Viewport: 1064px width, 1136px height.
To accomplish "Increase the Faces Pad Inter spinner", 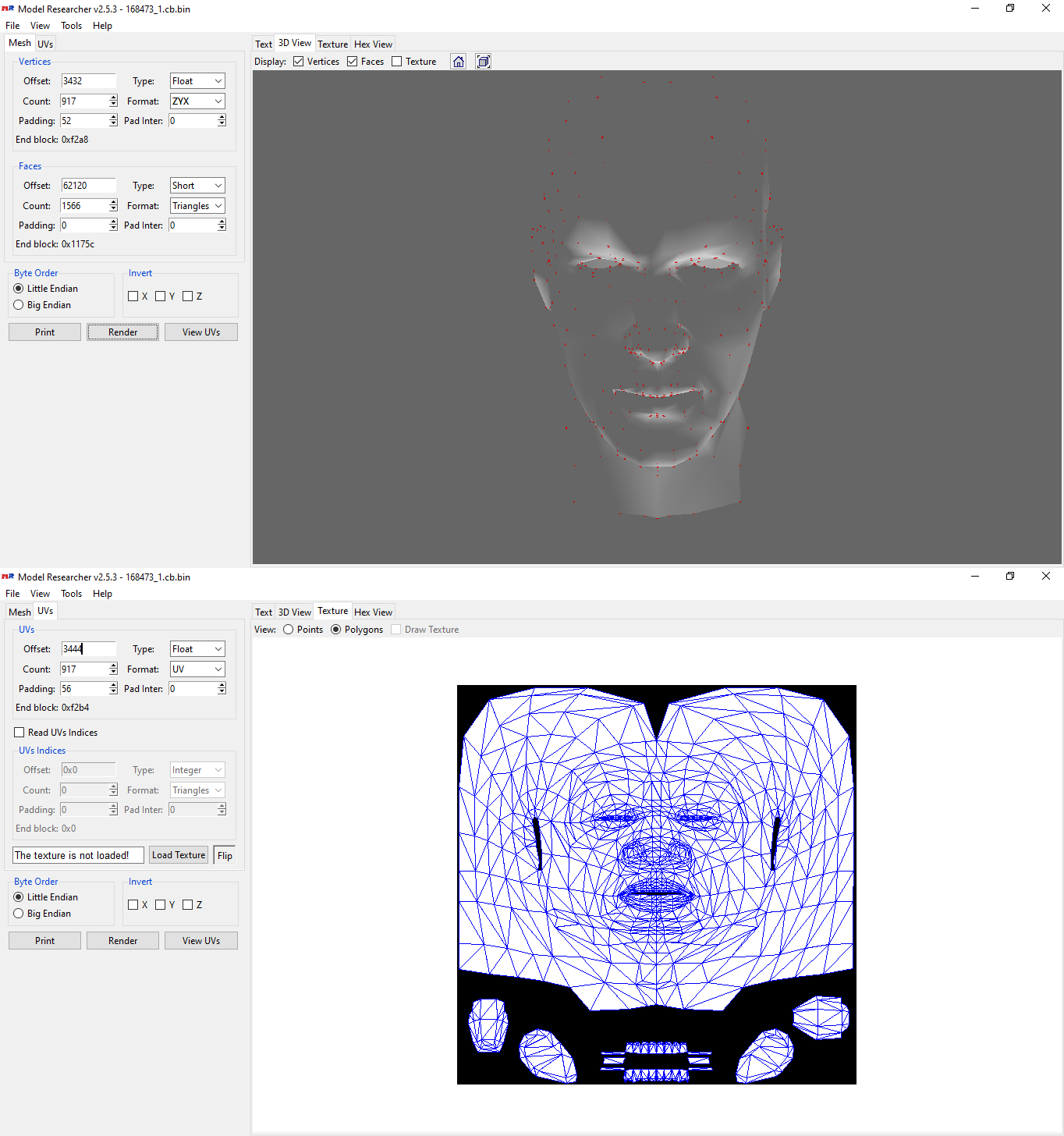I will (x=222, y=222).
